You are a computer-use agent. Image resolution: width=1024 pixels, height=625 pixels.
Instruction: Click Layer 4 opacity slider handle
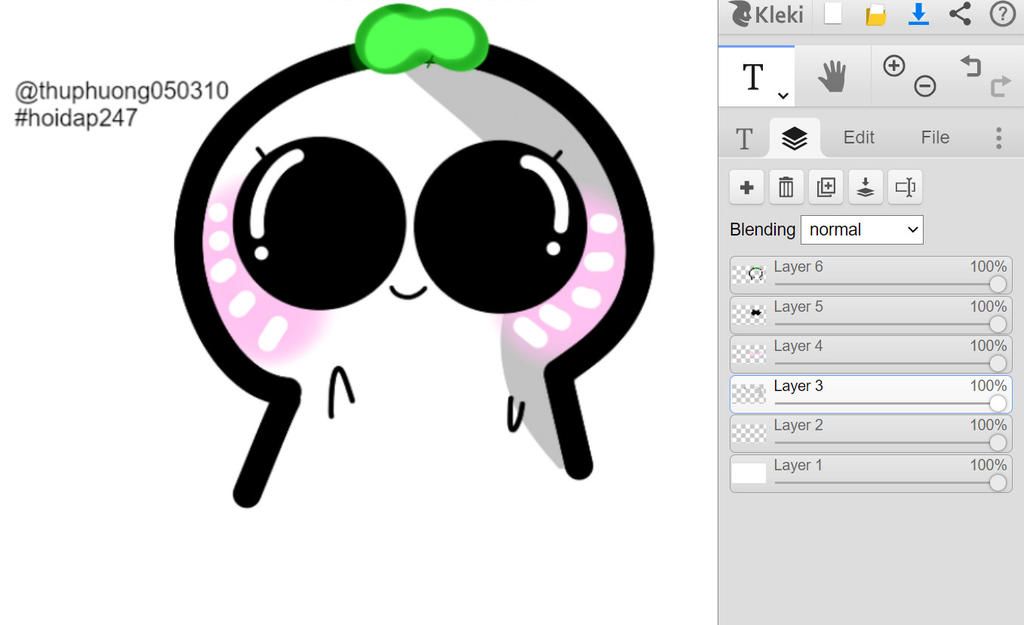point(997,363)
